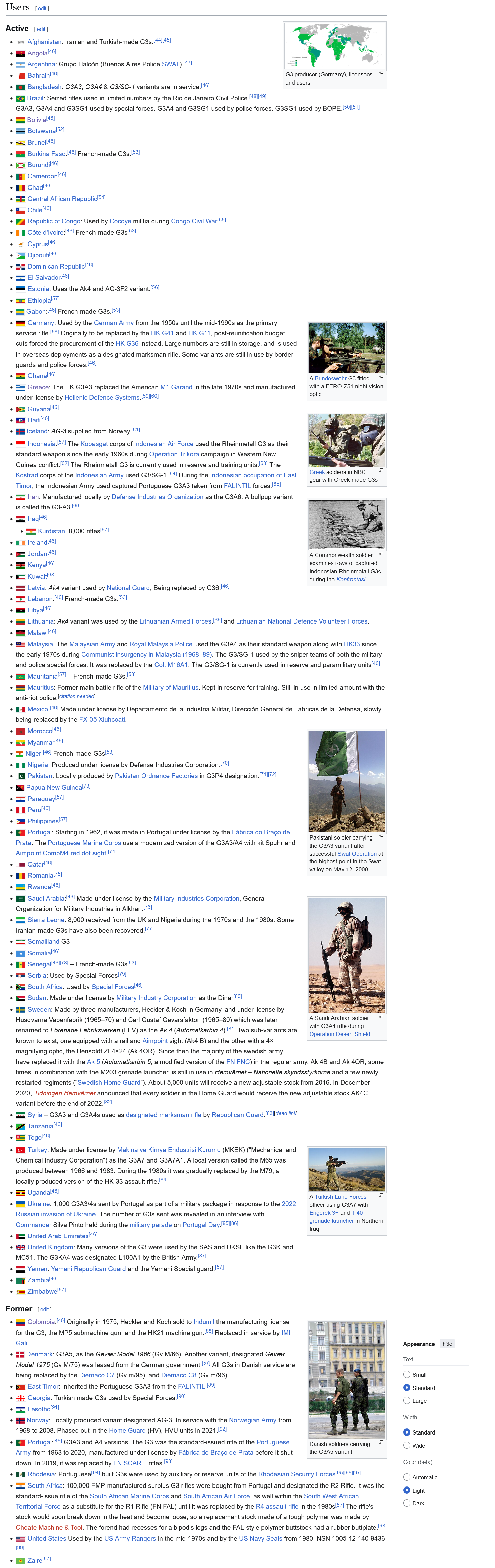Open the Konfrontasi link in caption
The image size is (495, 1568).
pos(351,580)
